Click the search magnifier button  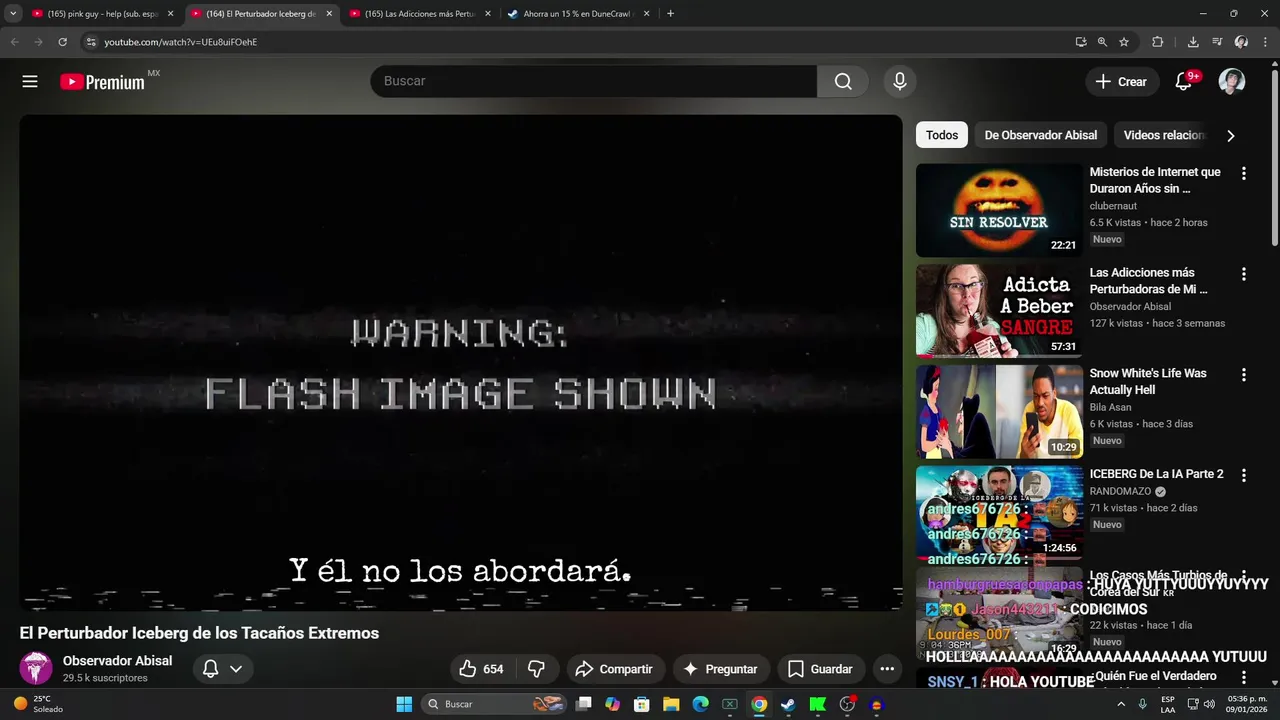point(843,81)
